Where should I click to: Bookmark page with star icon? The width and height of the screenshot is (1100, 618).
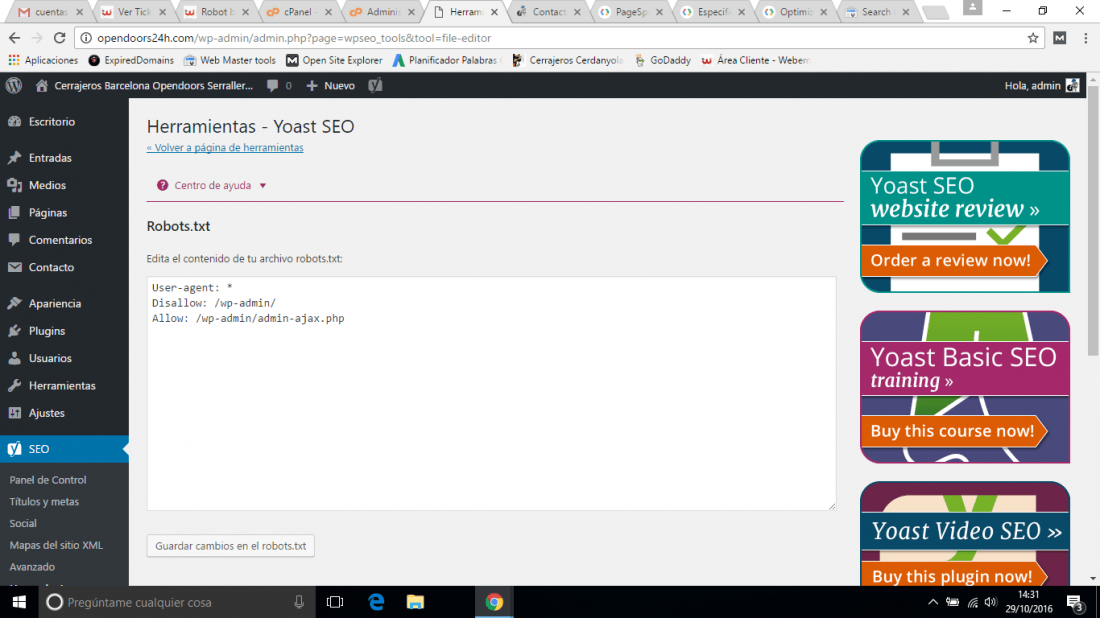[1033, 38]
